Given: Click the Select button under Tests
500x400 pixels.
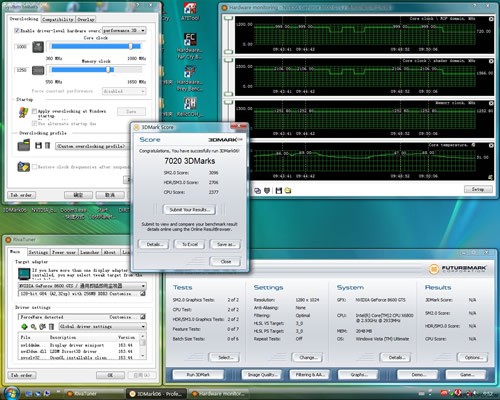Looking at the screenshot, I should (224, 357).
